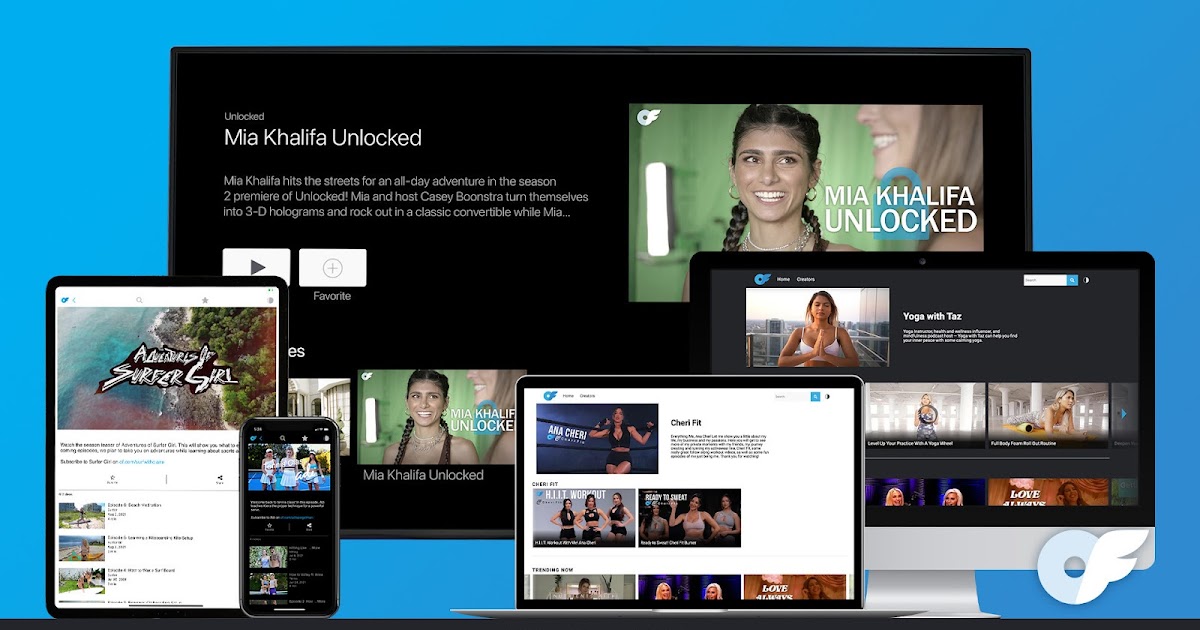Open the middle Trending Now video on laptop
Screen dimensions: 1200x630
click(689, 587)
